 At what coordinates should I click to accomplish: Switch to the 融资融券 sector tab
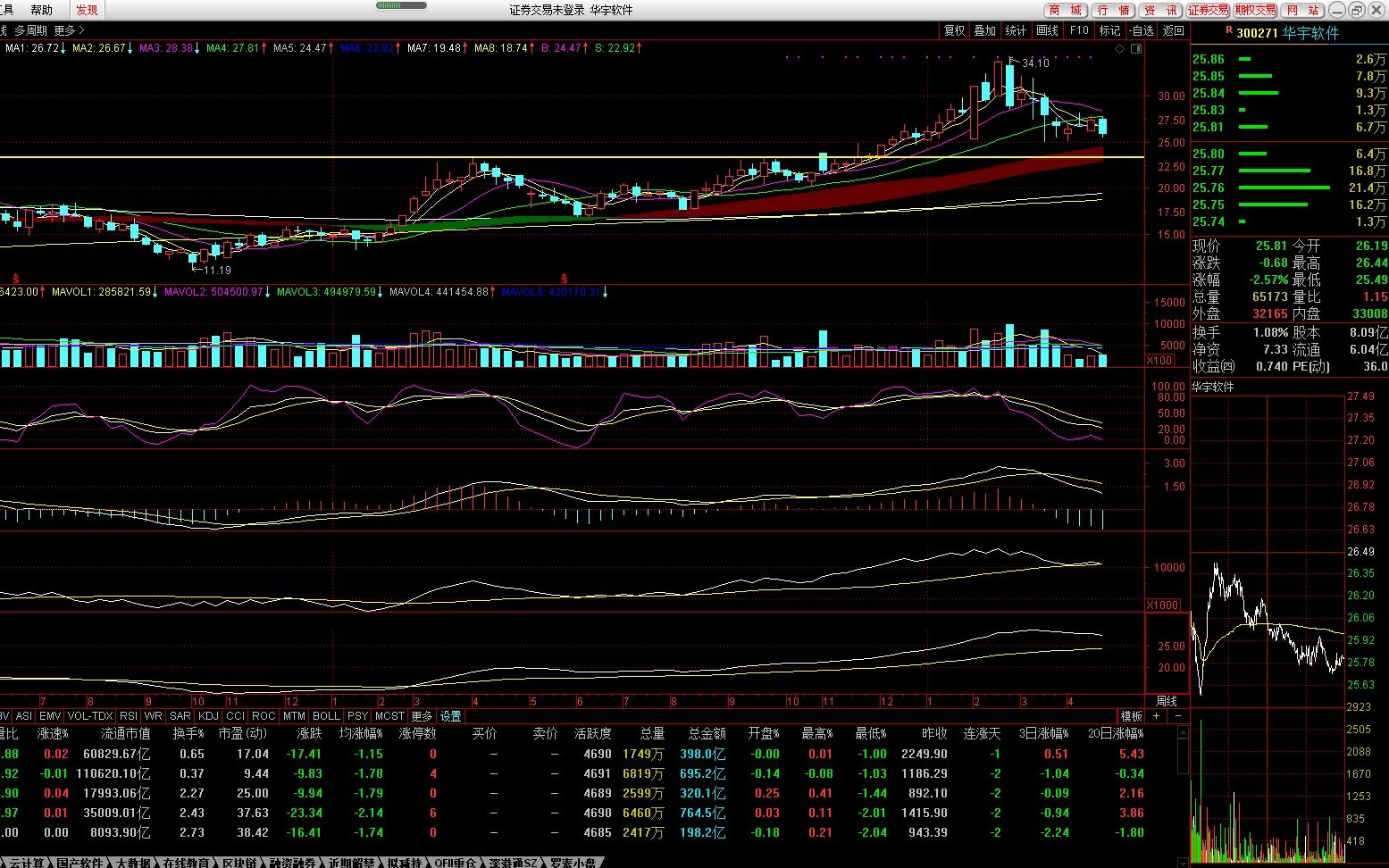(294, 863)
